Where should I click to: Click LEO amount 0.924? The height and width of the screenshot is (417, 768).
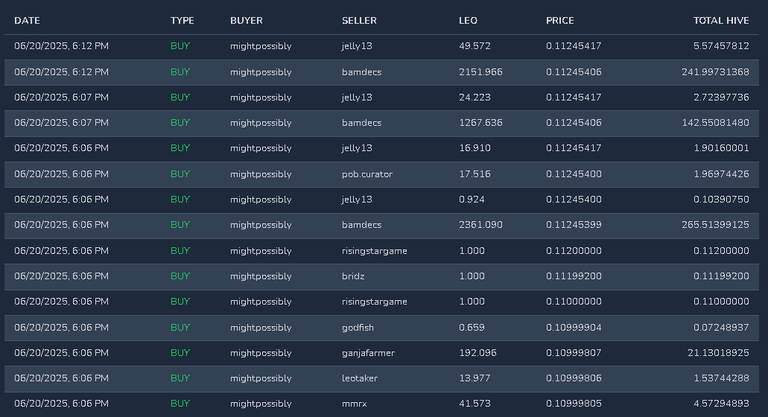click(472, 199)
